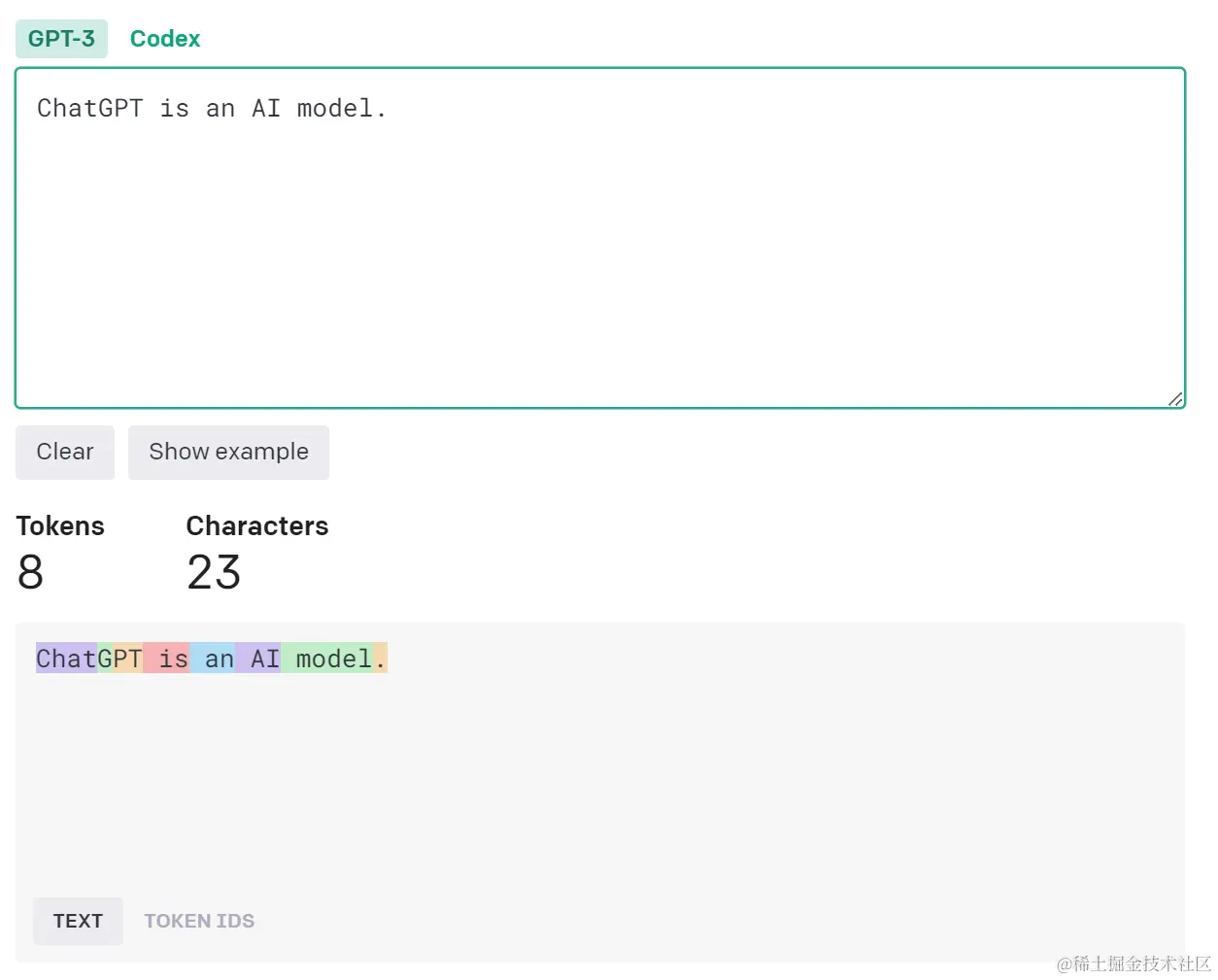Switch to the GPT-3 tab
Screen dimensions: 1218x980
pos(61,39)
